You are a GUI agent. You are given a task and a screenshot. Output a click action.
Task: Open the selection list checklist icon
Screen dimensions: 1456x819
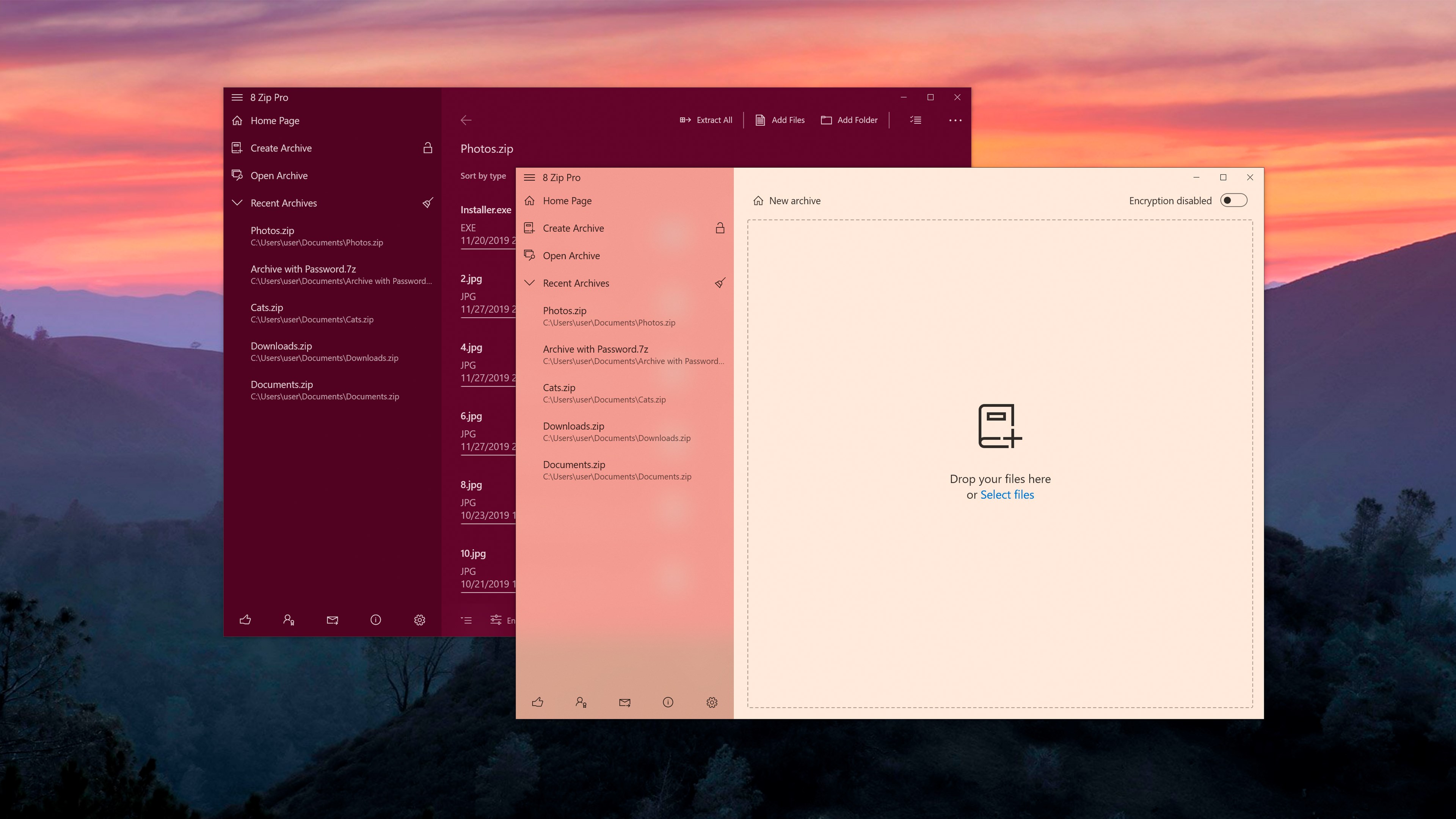[x=916, y=120]
